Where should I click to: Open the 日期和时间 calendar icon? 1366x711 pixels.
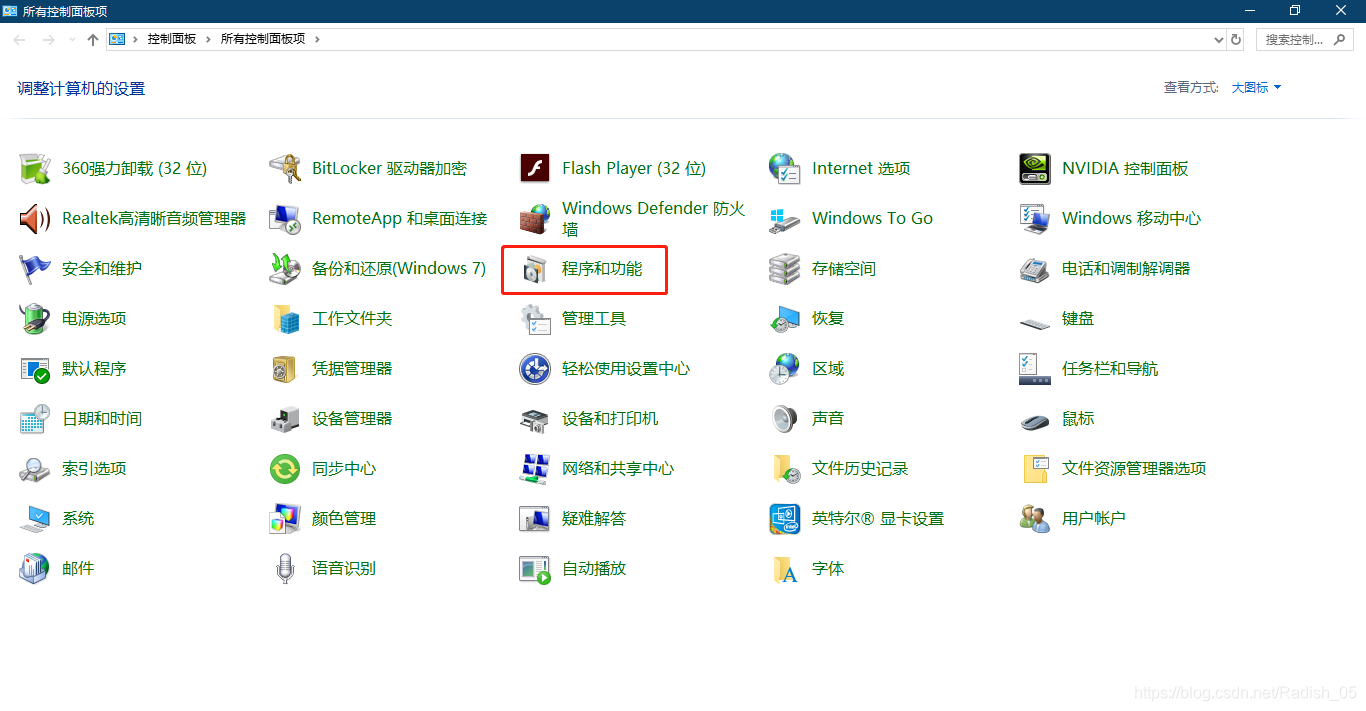click(x=35, y=419)
